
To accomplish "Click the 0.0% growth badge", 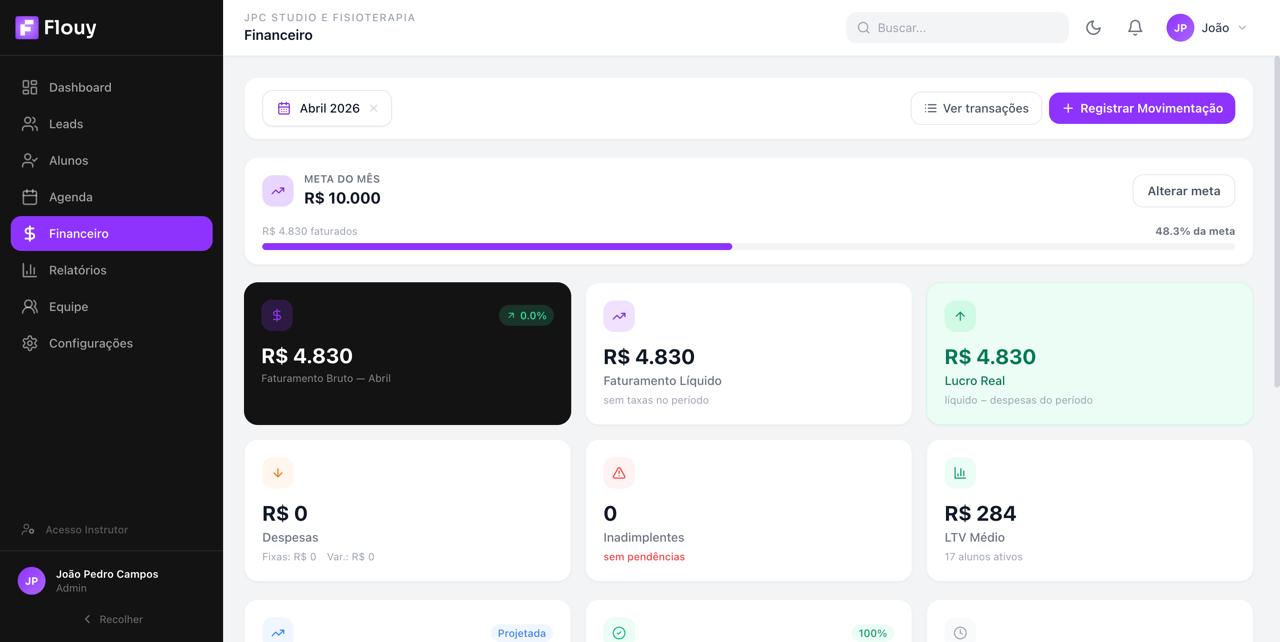I will coord(526,315).
